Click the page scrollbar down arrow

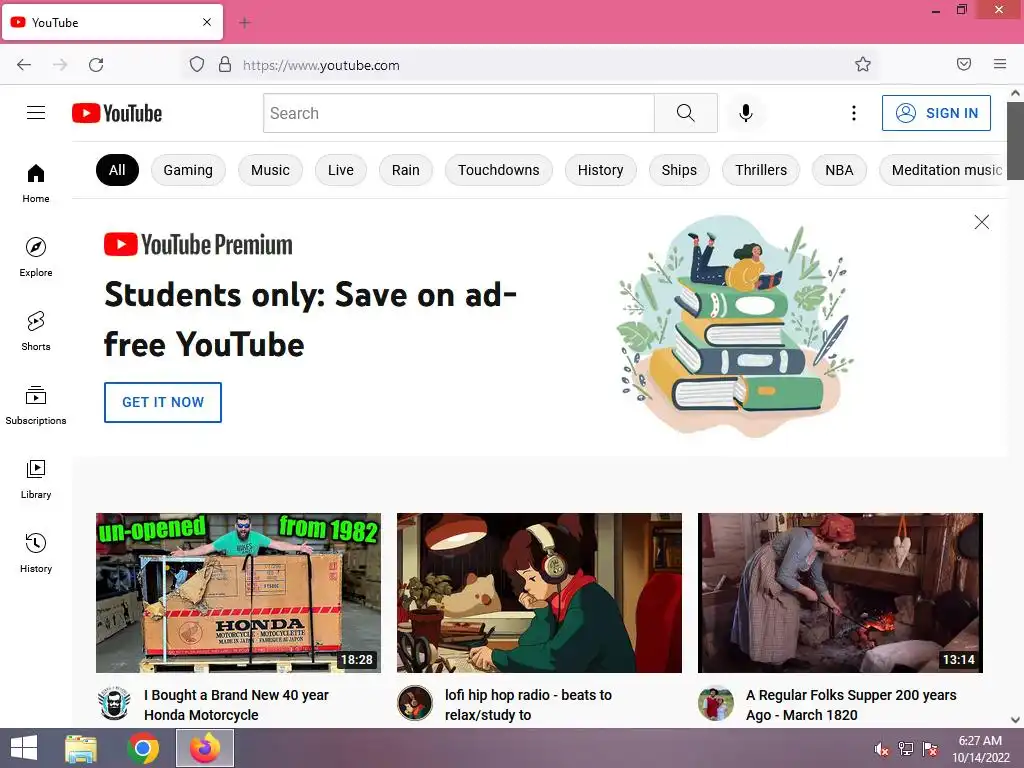click(x=1016, y=720)
